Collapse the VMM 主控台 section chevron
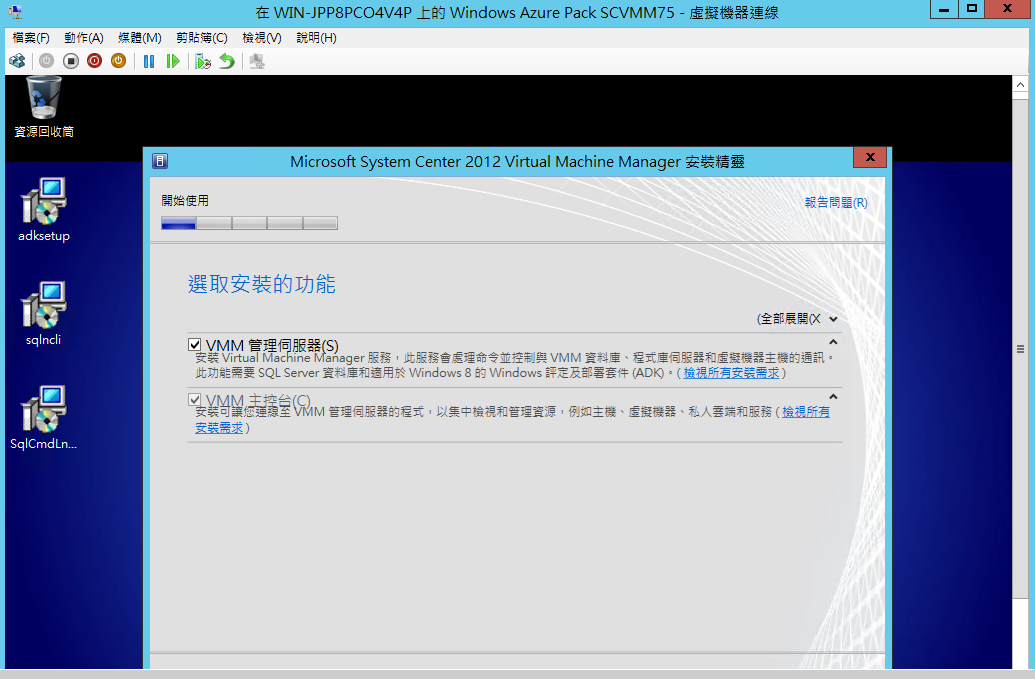The image size is (1035, 679). point(833,397)
